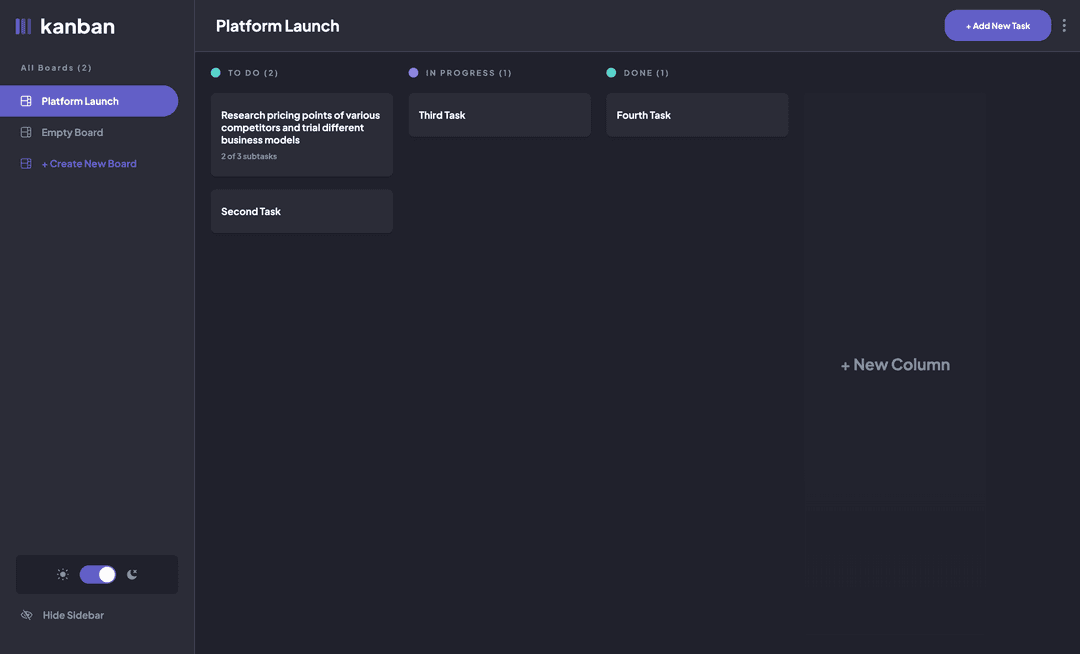Select the Platform Launch board
Viewport: 1080px width, 654px height.
coord(80,101)
